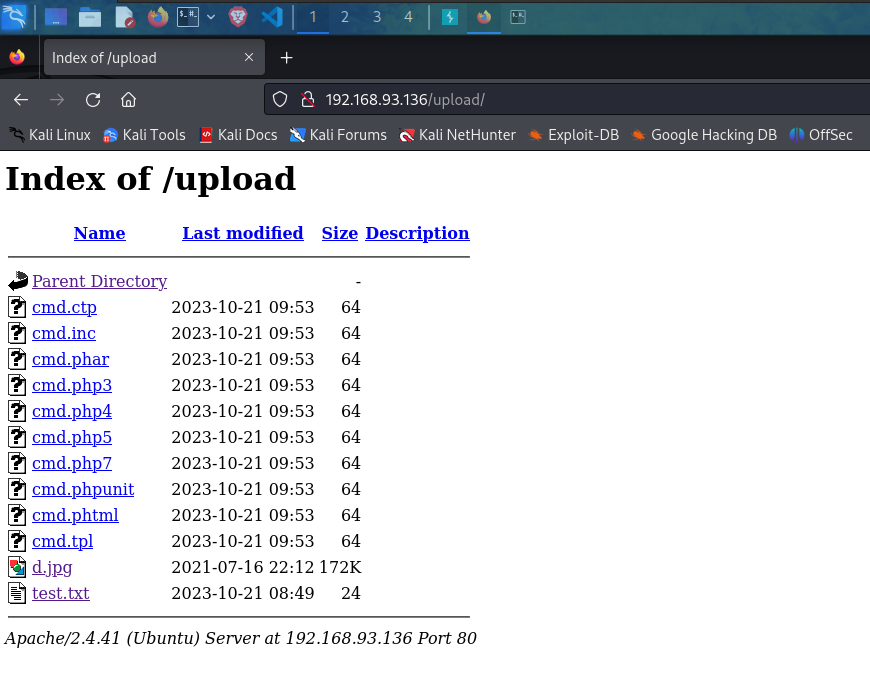Open the Kali applications menu
The height and width of the screenshot is (678, 870).
coord(14,17)
